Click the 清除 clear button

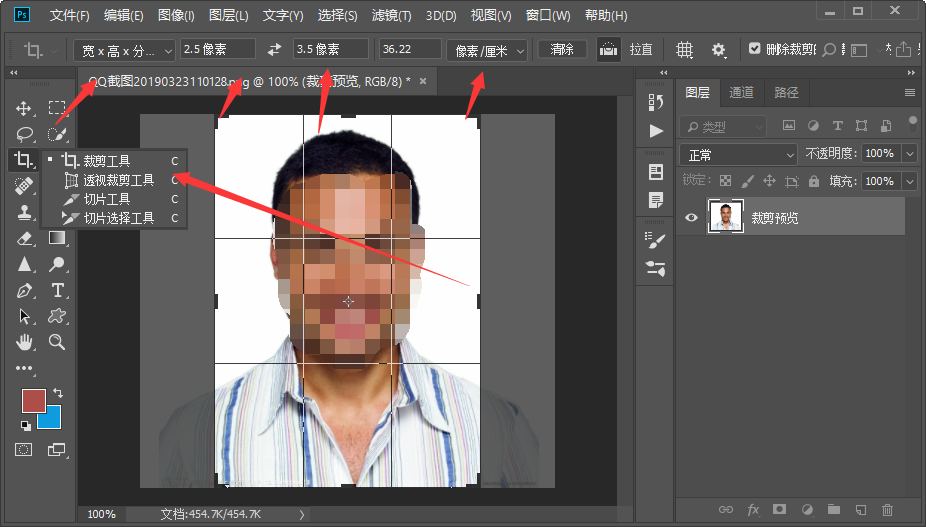pyautogui.click(x=562, y=49)
